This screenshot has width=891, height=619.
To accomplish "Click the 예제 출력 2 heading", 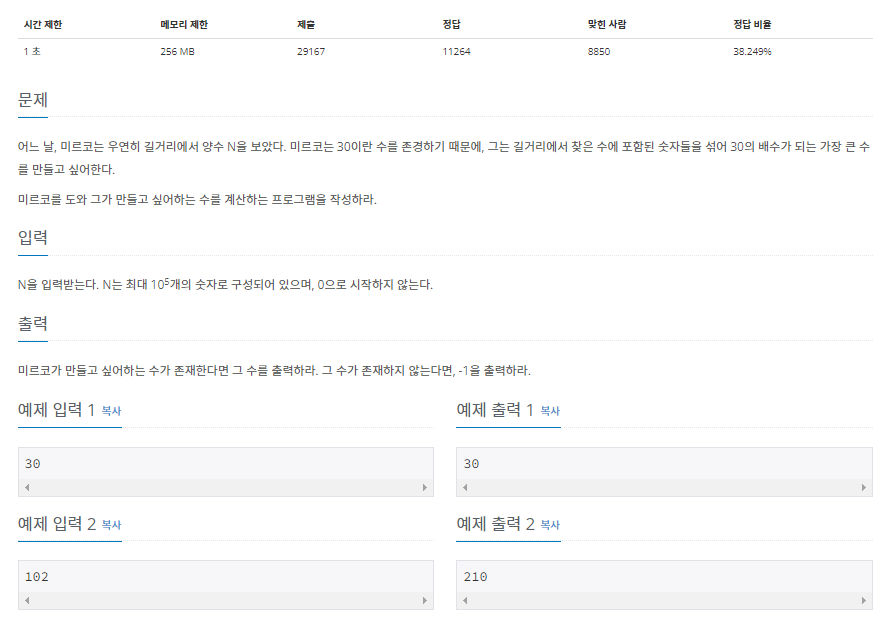I will tap(496, 524).
